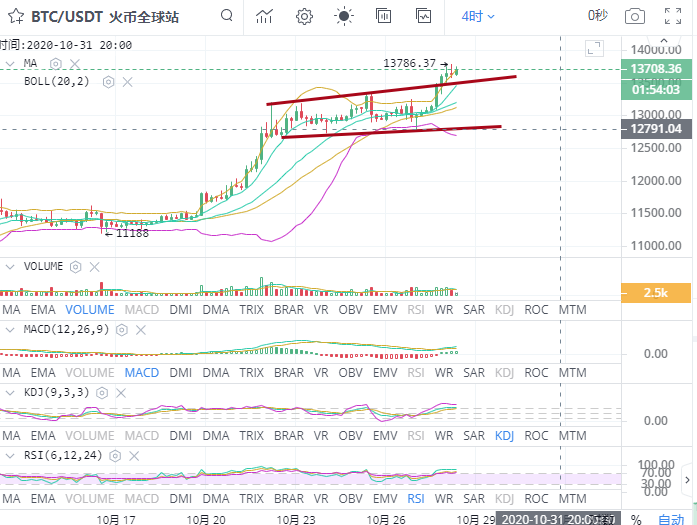Select TRIX in the volume pane row

[252, 310]
